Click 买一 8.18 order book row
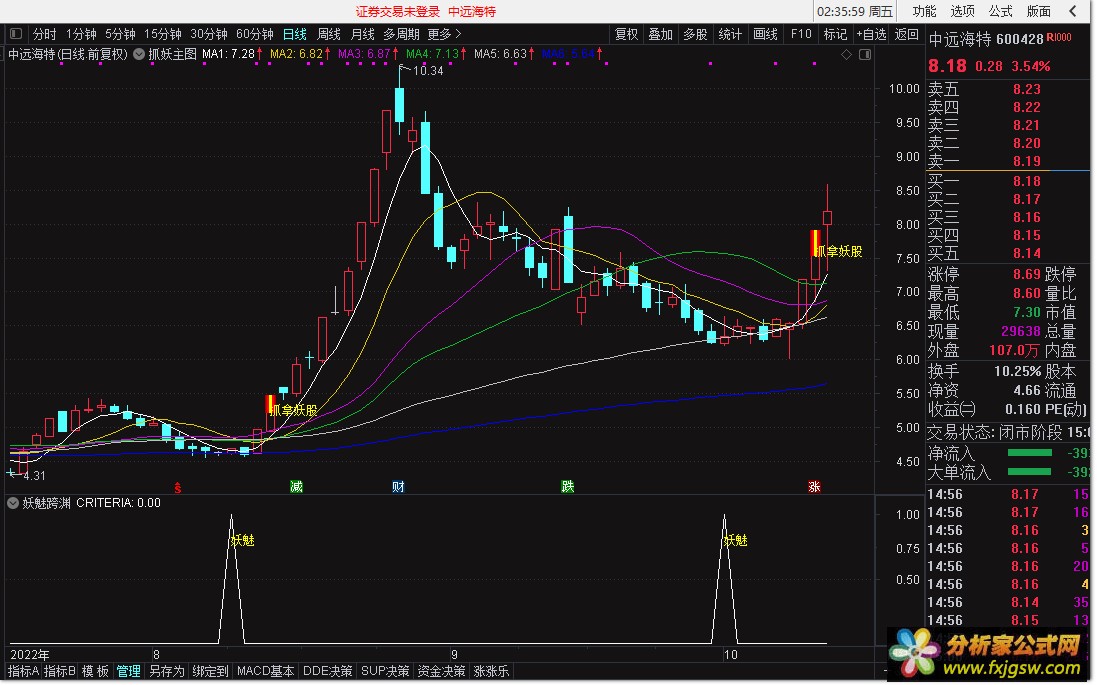Screen dimensions: 1097x685 click(1007, 181)
